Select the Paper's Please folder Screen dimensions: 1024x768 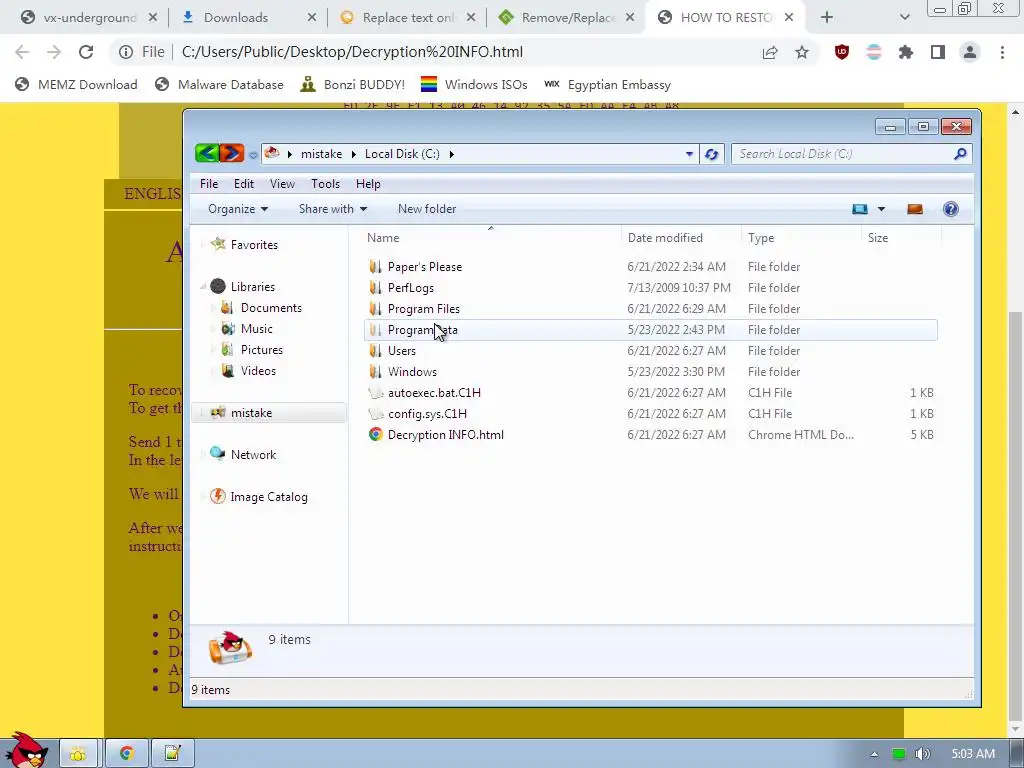point(424,266)
